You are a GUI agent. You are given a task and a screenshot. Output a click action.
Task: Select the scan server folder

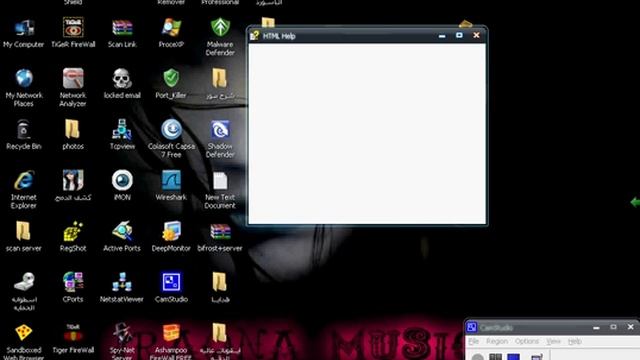pyautogui.click(x=24, y=231)
